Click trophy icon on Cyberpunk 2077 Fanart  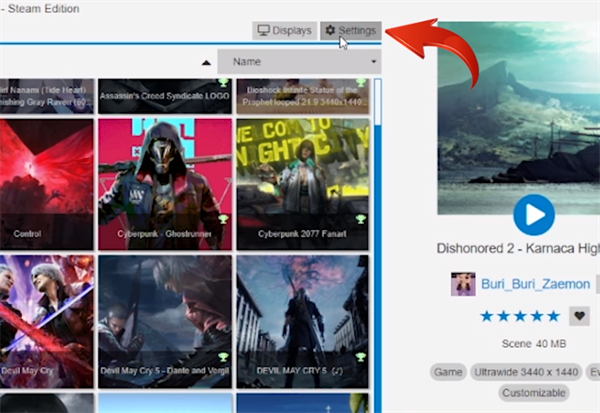tap(360, 219)
